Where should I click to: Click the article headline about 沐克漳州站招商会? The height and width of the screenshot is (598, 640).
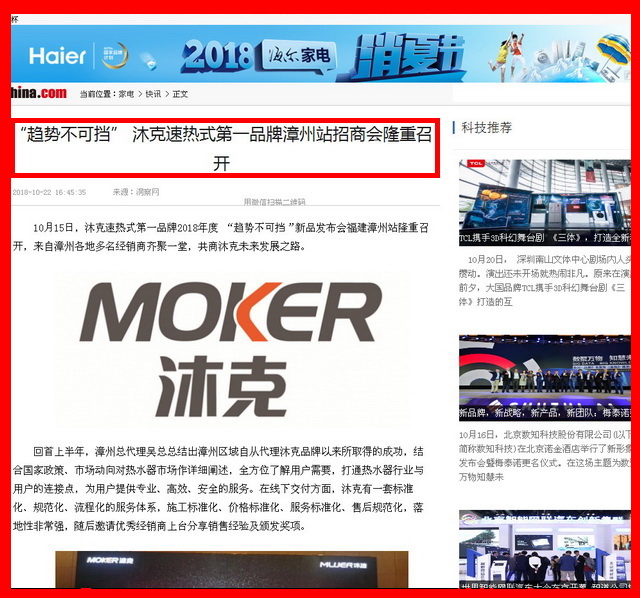pyautogui.click(x=225, y=149)
